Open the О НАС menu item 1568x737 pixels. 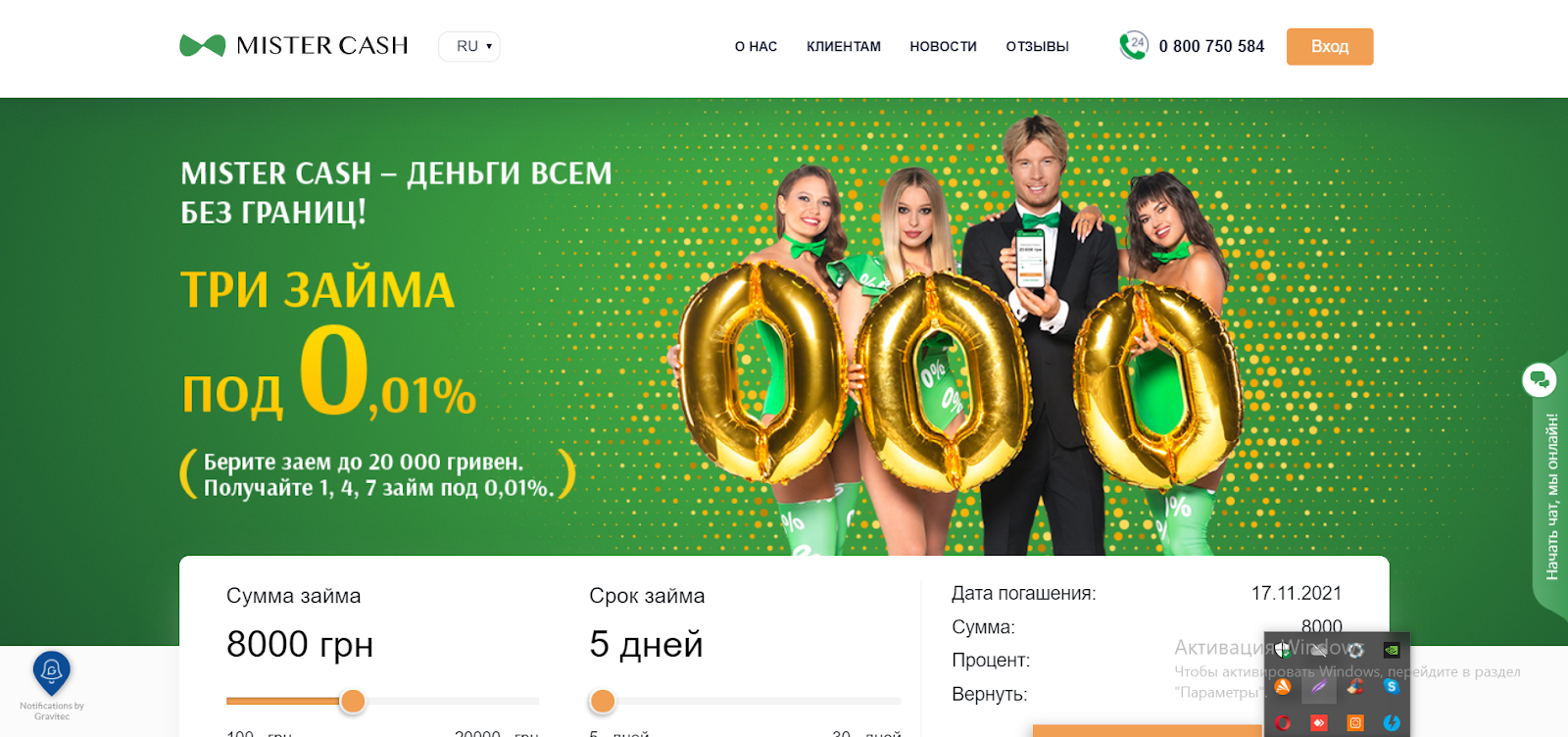(x=756, y=46)
